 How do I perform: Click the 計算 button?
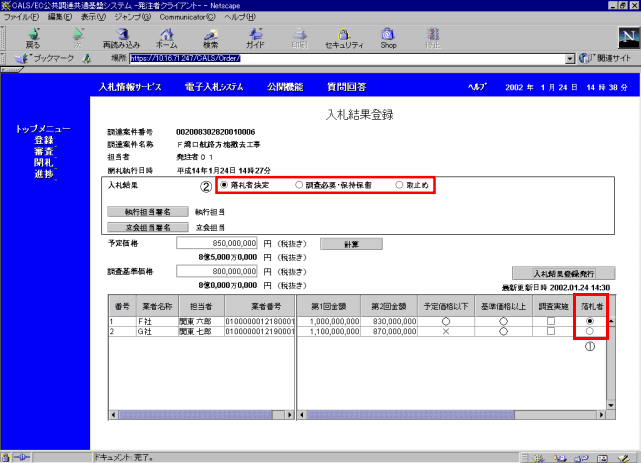(351, 244)
